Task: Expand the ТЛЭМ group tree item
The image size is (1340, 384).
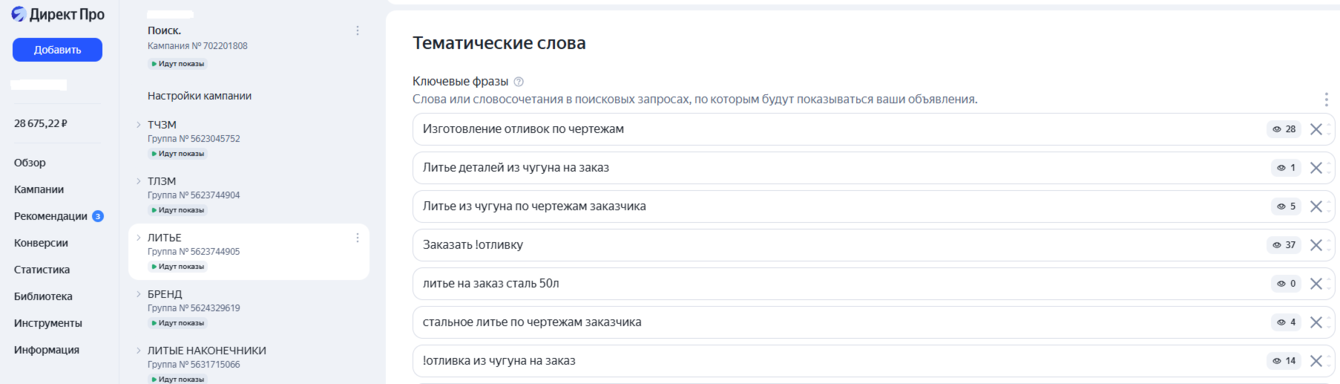Action: tap(139, 181)
